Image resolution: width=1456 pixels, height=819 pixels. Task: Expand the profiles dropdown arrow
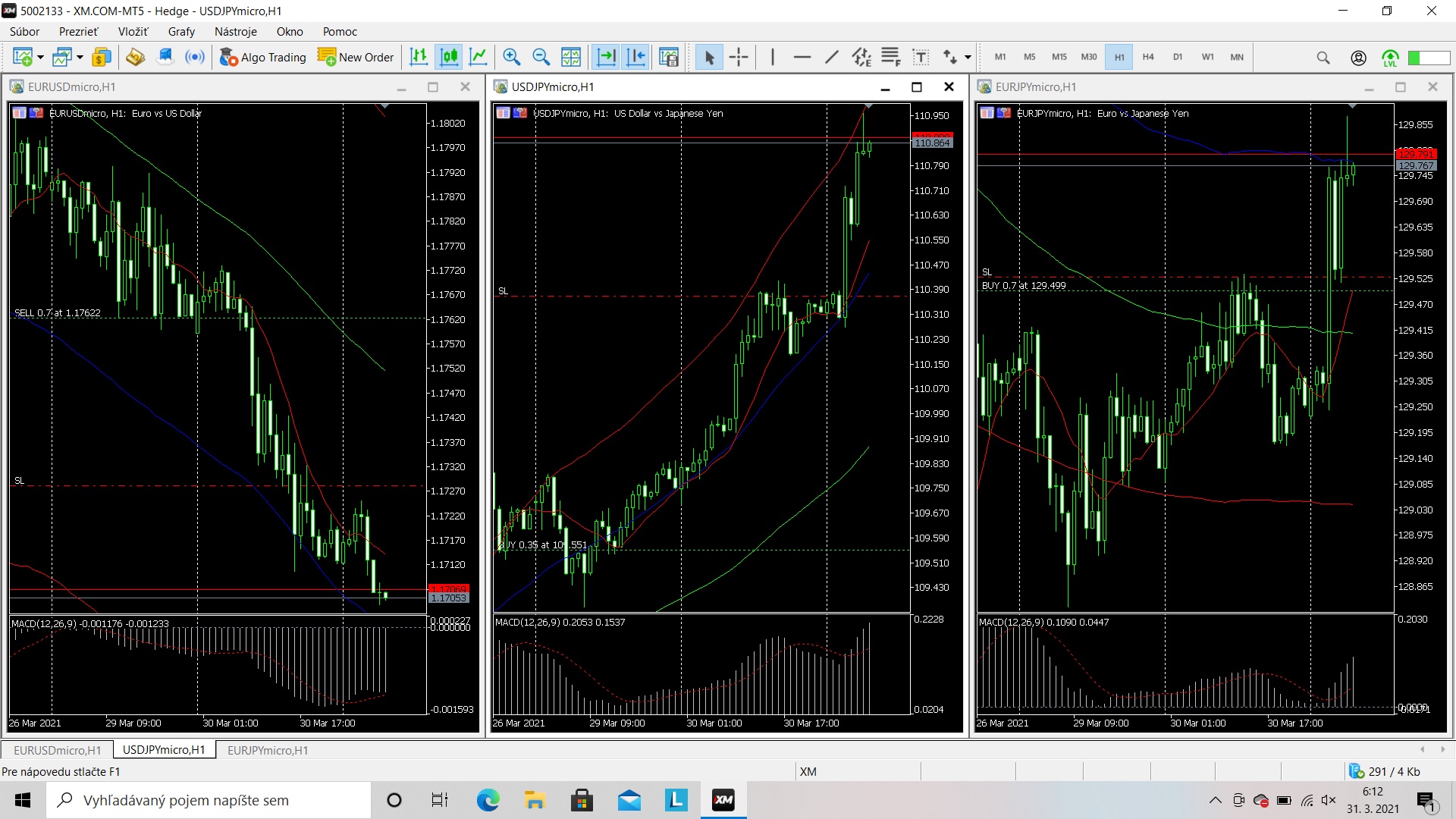pos(80,57)
